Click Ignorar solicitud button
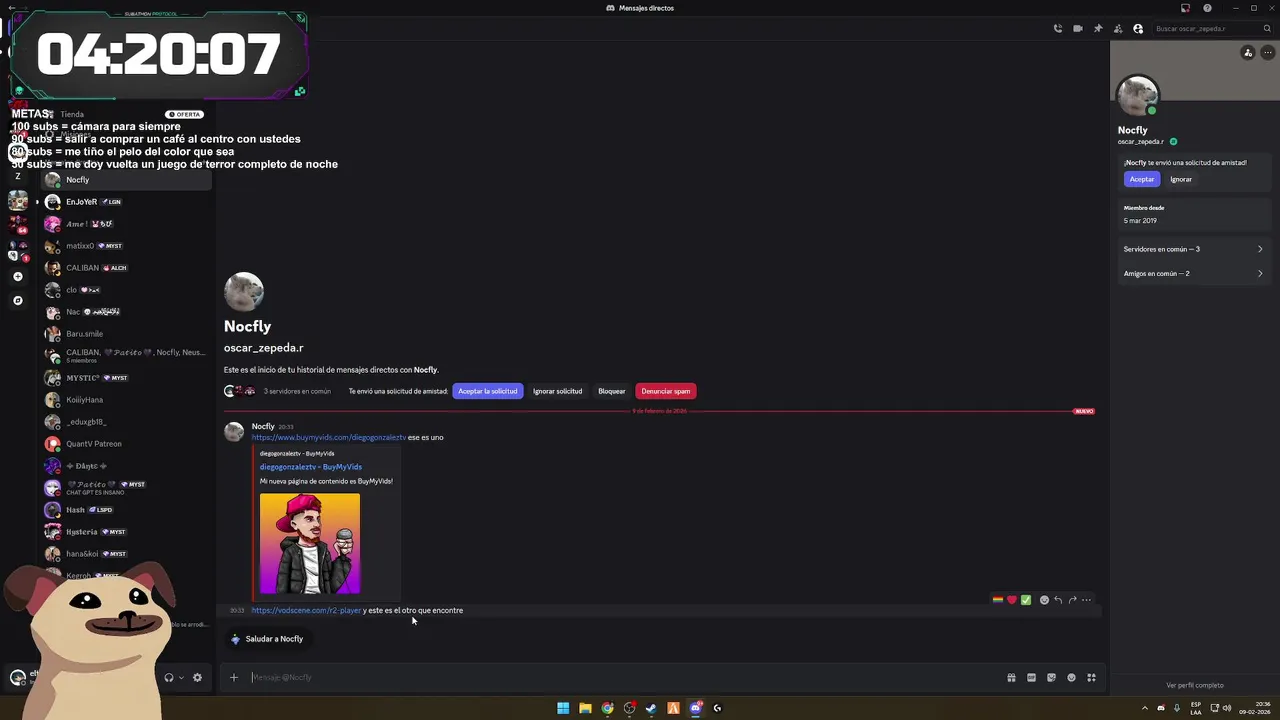This screenshot has width=1280, height=720. tap(557, 391)
